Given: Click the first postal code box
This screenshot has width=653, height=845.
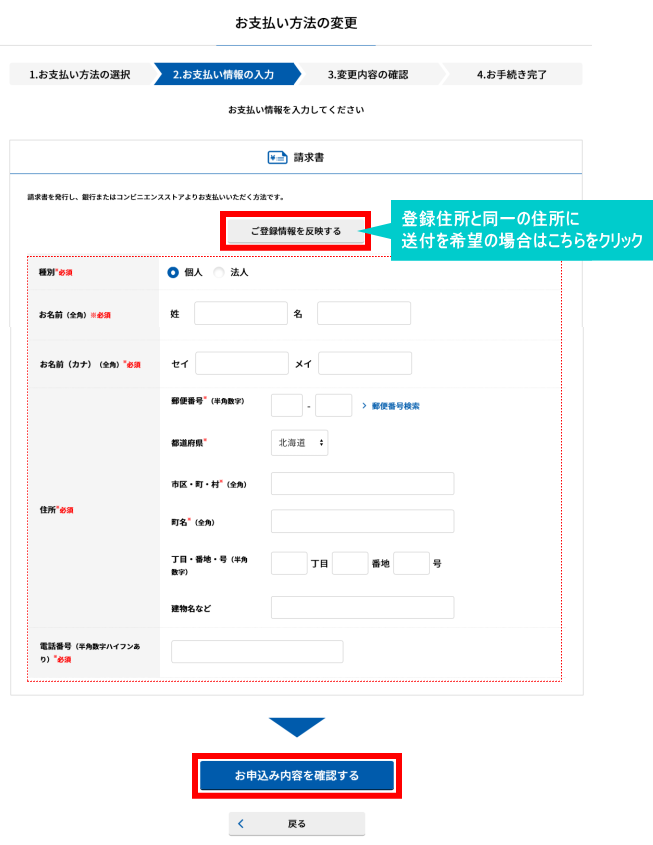Looking at the screenshot, I should point(287,405).
